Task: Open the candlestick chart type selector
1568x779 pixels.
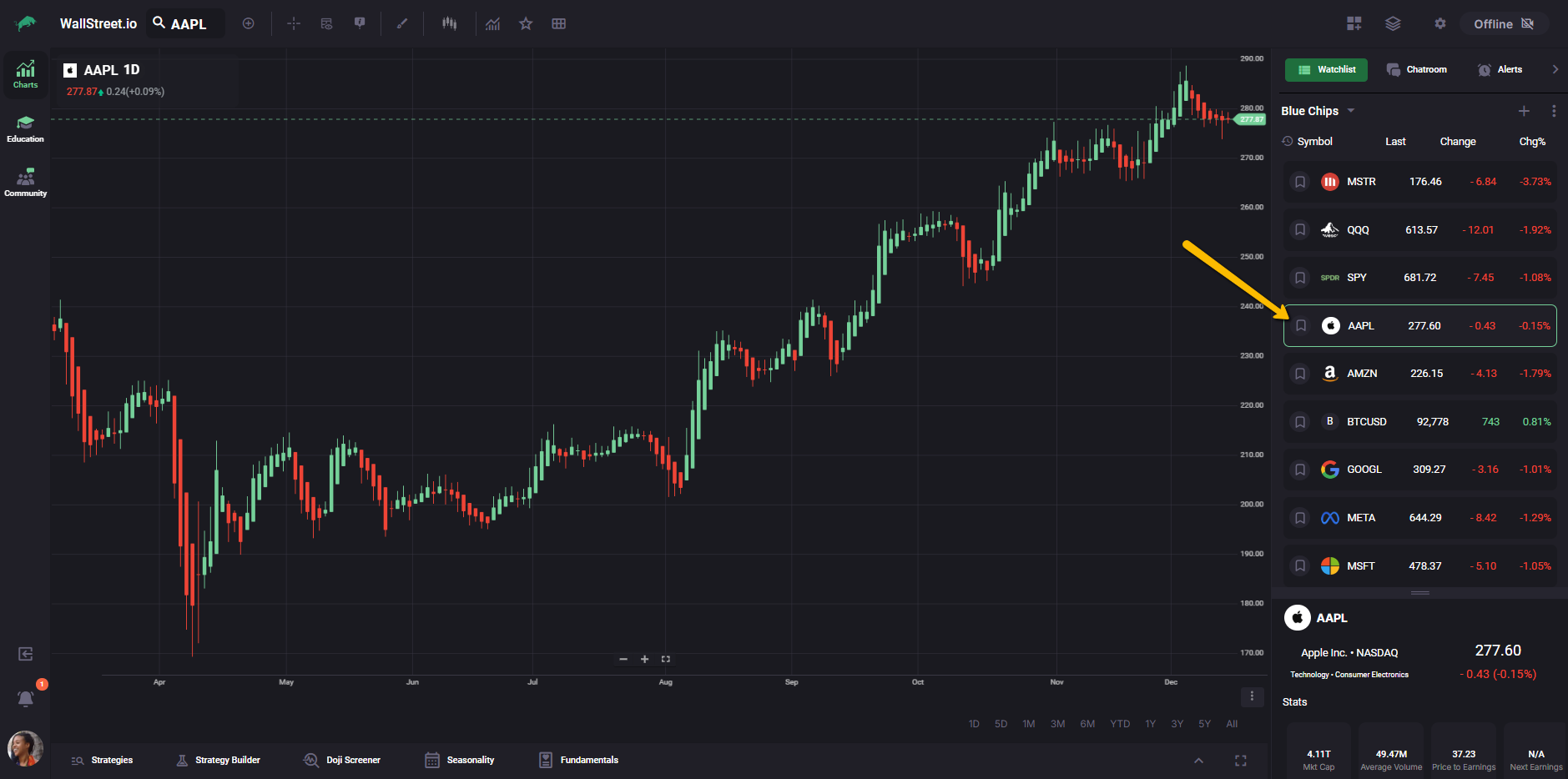Action: coord(450,23)
